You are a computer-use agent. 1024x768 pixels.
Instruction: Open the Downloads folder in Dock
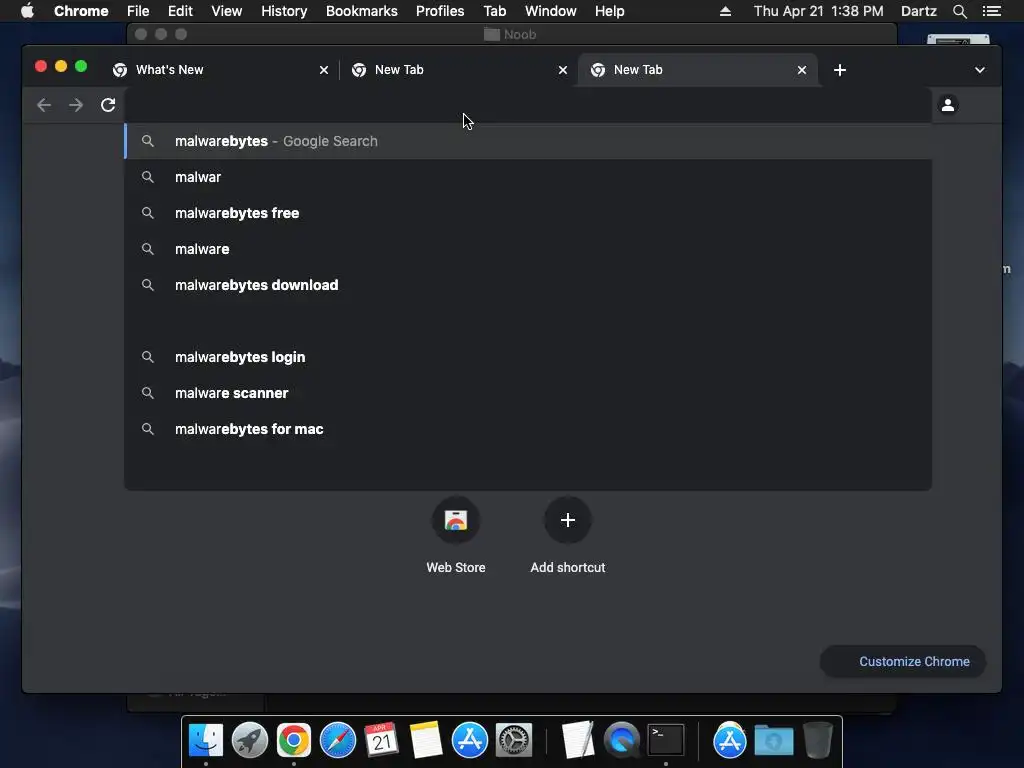pos(774,741)
